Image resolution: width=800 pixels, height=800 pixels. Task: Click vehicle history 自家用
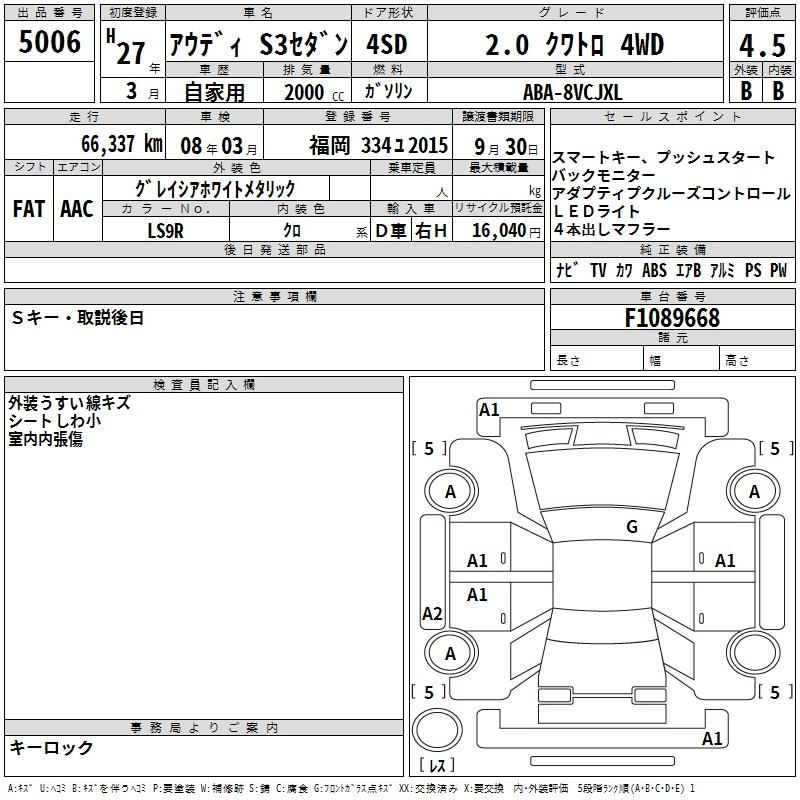coord(214,92)
